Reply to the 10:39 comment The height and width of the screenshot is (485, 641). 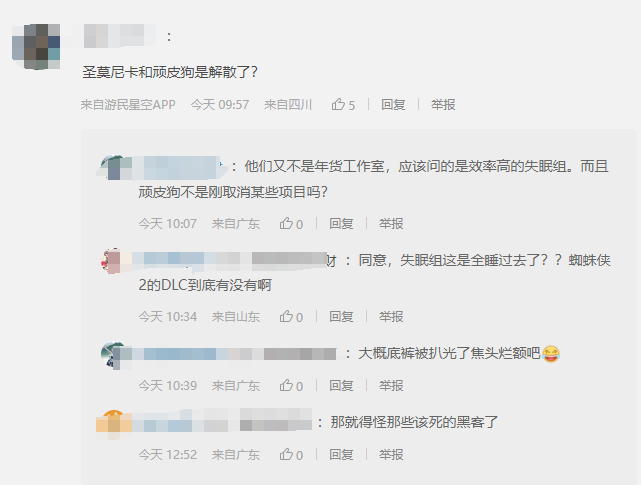click(341, 386)
